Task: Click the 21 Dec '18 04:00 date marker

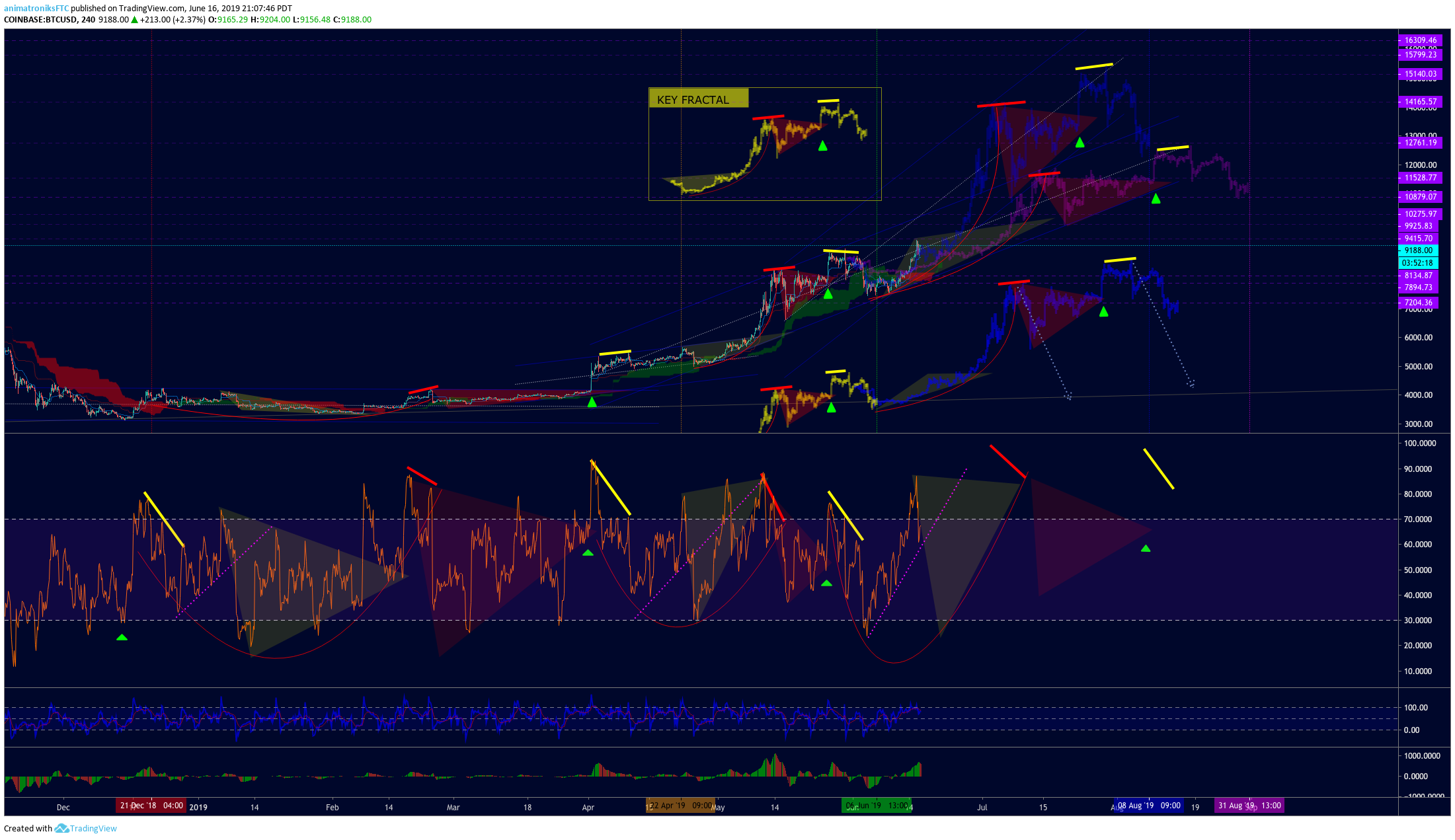Action: (x=151, y=806)
